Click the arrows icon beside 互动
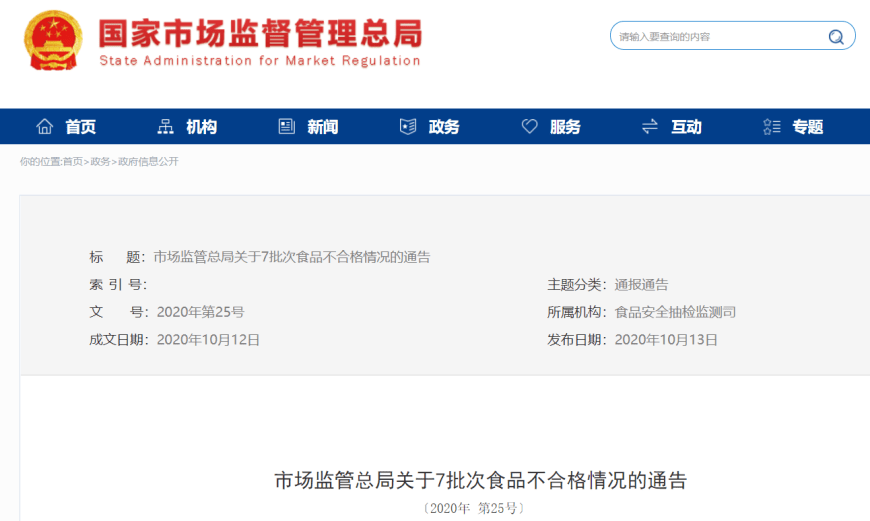The image size is (870, 521). click(650, 127)
